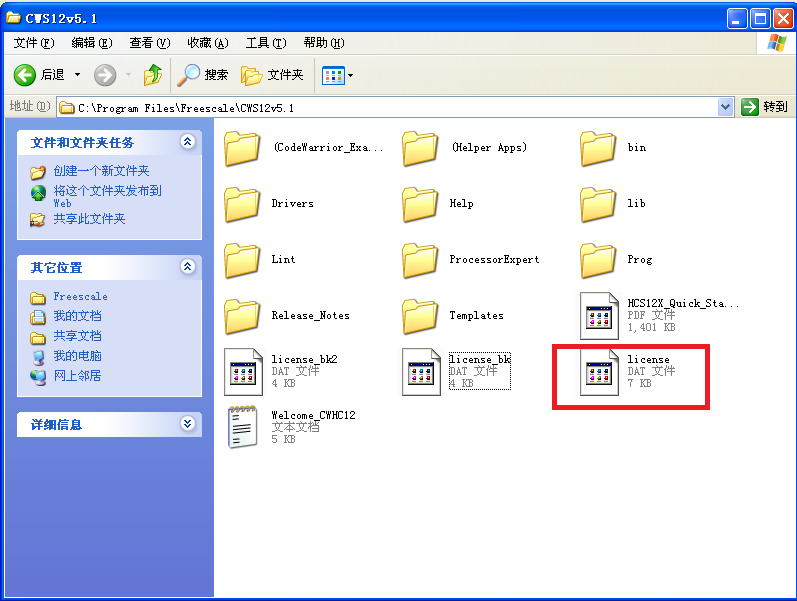Select the bin folder icon
This screenshot has width=797, height=601.
[598, 148]
